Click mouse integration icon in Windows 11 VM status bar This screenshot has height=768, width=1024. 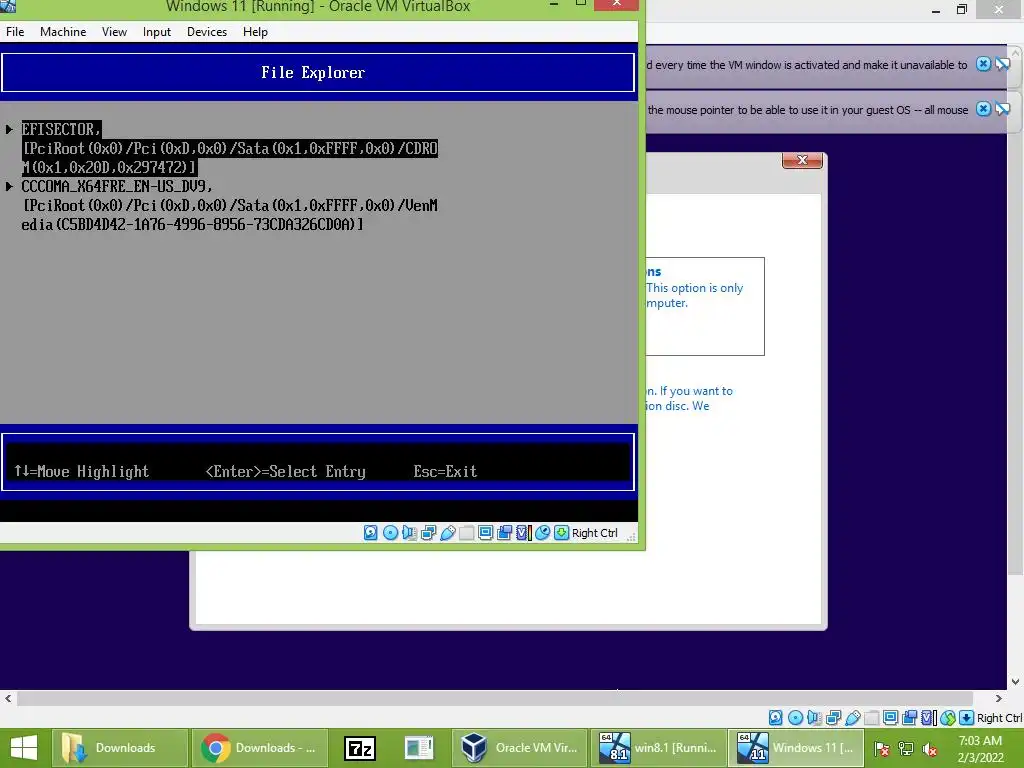tap(542, 533)
